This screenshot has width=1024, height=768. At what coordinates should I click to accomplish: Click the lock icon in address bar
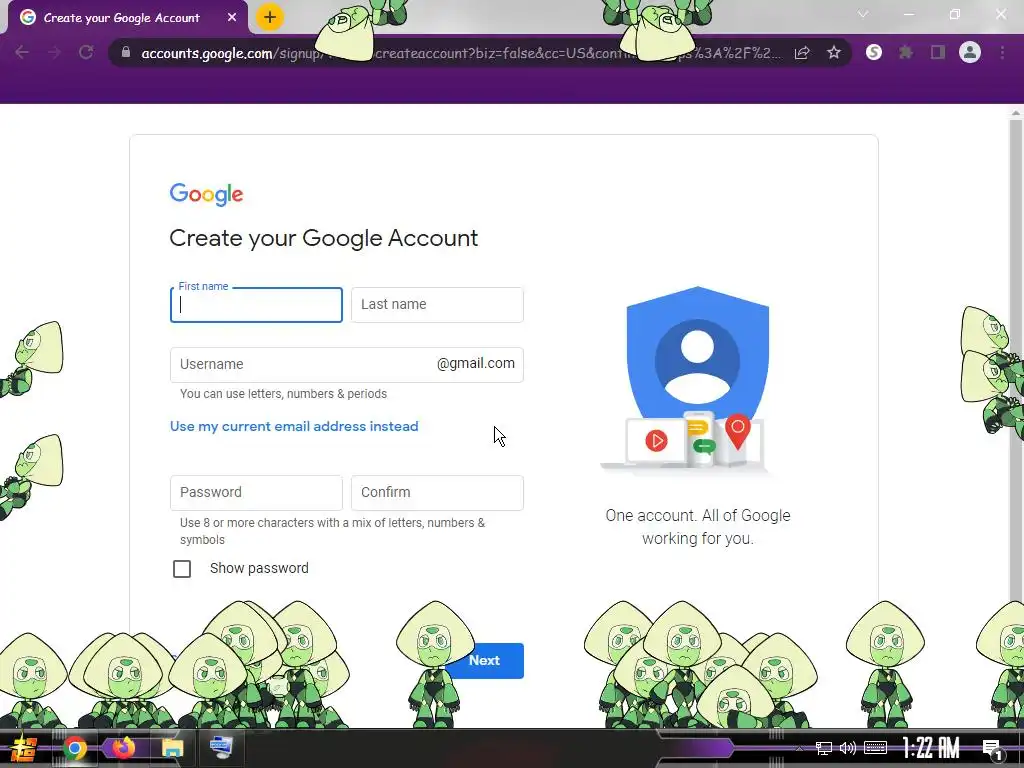pyautogui.click(x=126, y=52)
